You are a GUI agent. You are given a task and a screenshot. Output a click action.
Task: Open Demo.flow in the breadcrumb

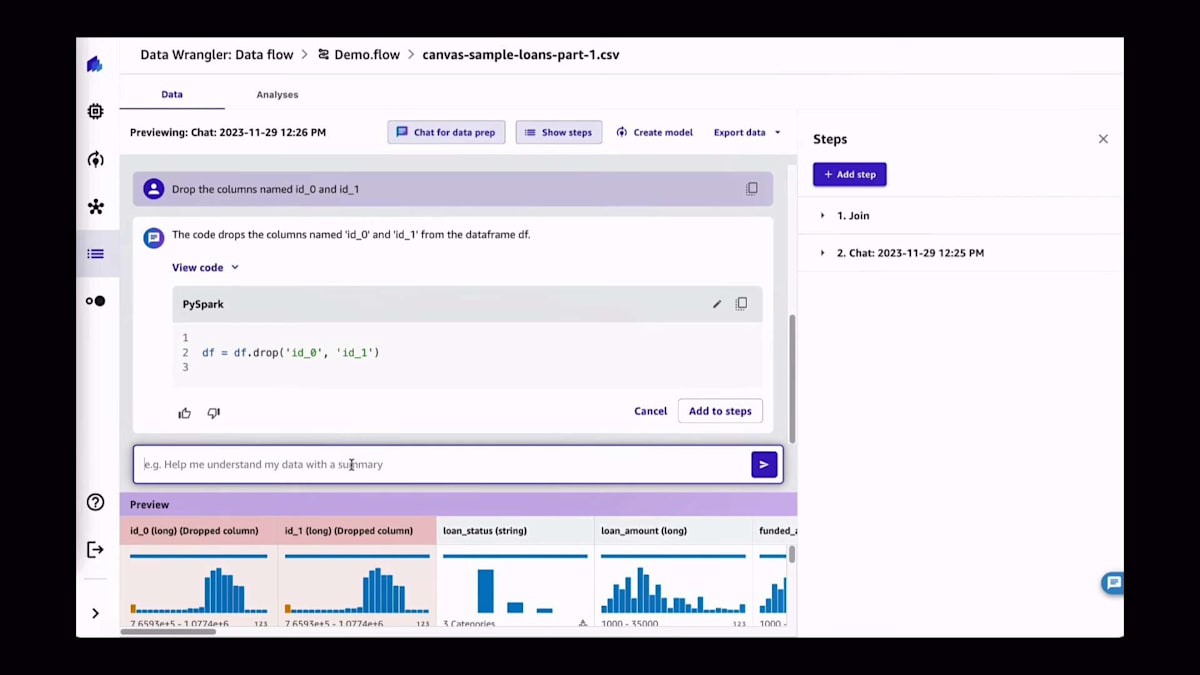pos(358,55)
